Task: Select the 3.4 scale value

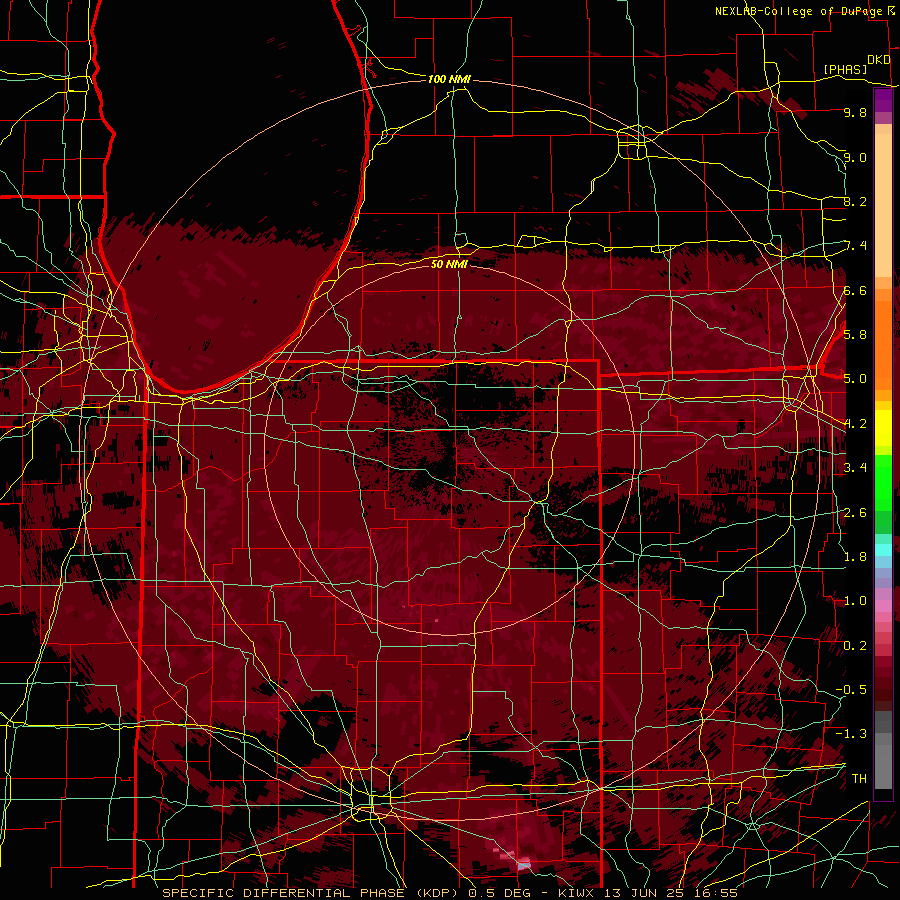Action: [855, 467]
